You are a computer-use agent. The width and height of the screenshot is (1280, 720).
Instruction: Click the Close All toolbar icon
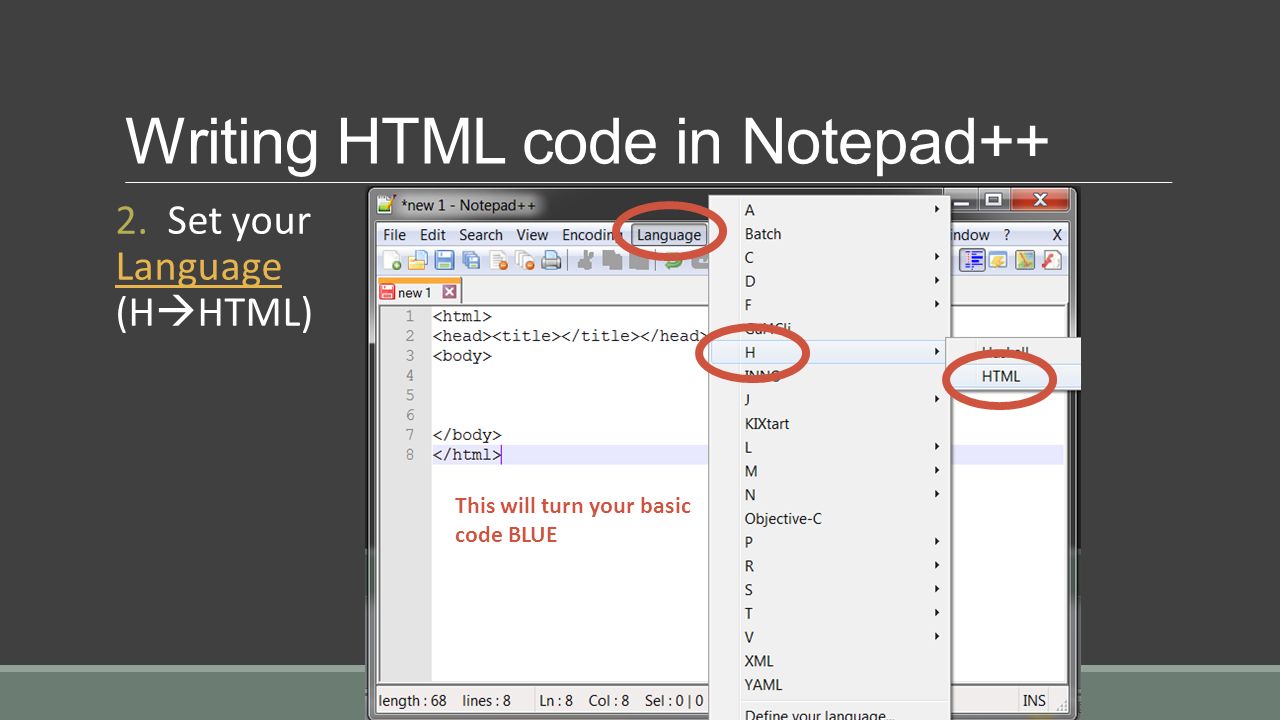tap(524, 262)
